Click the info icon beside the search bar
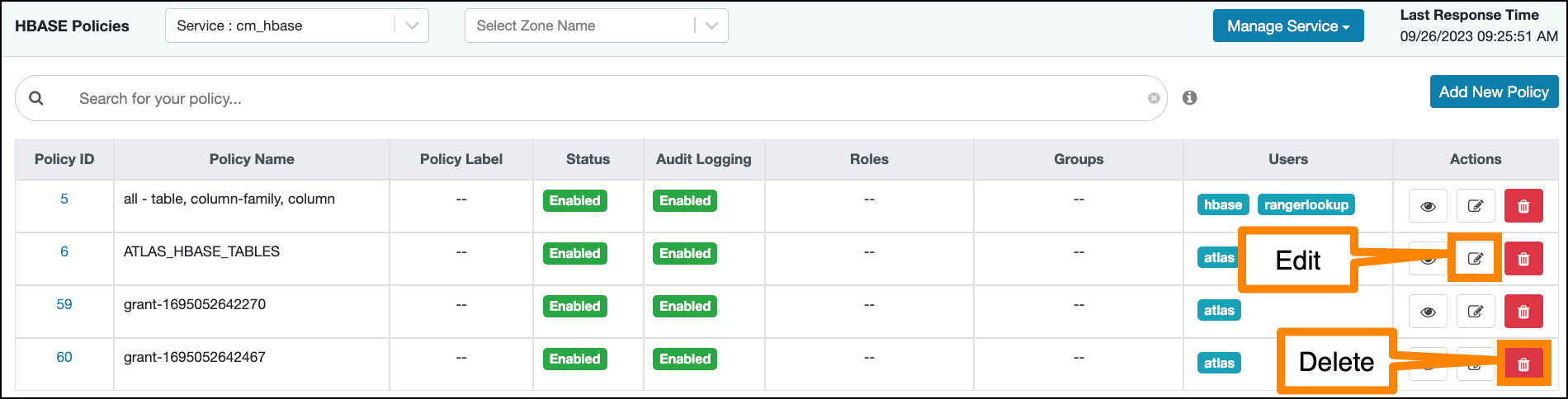The width and height of the screenshot is (1568, 399). [1189, 98]
